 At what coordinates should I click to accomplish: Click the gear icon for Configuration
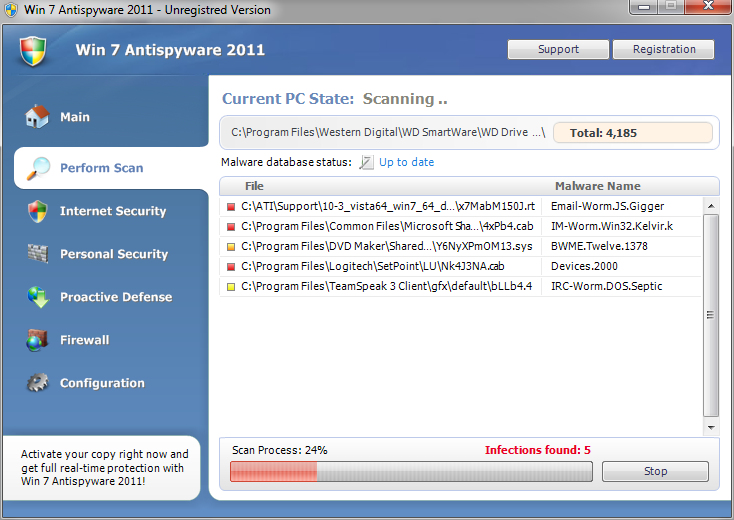(x=37, y=383)
